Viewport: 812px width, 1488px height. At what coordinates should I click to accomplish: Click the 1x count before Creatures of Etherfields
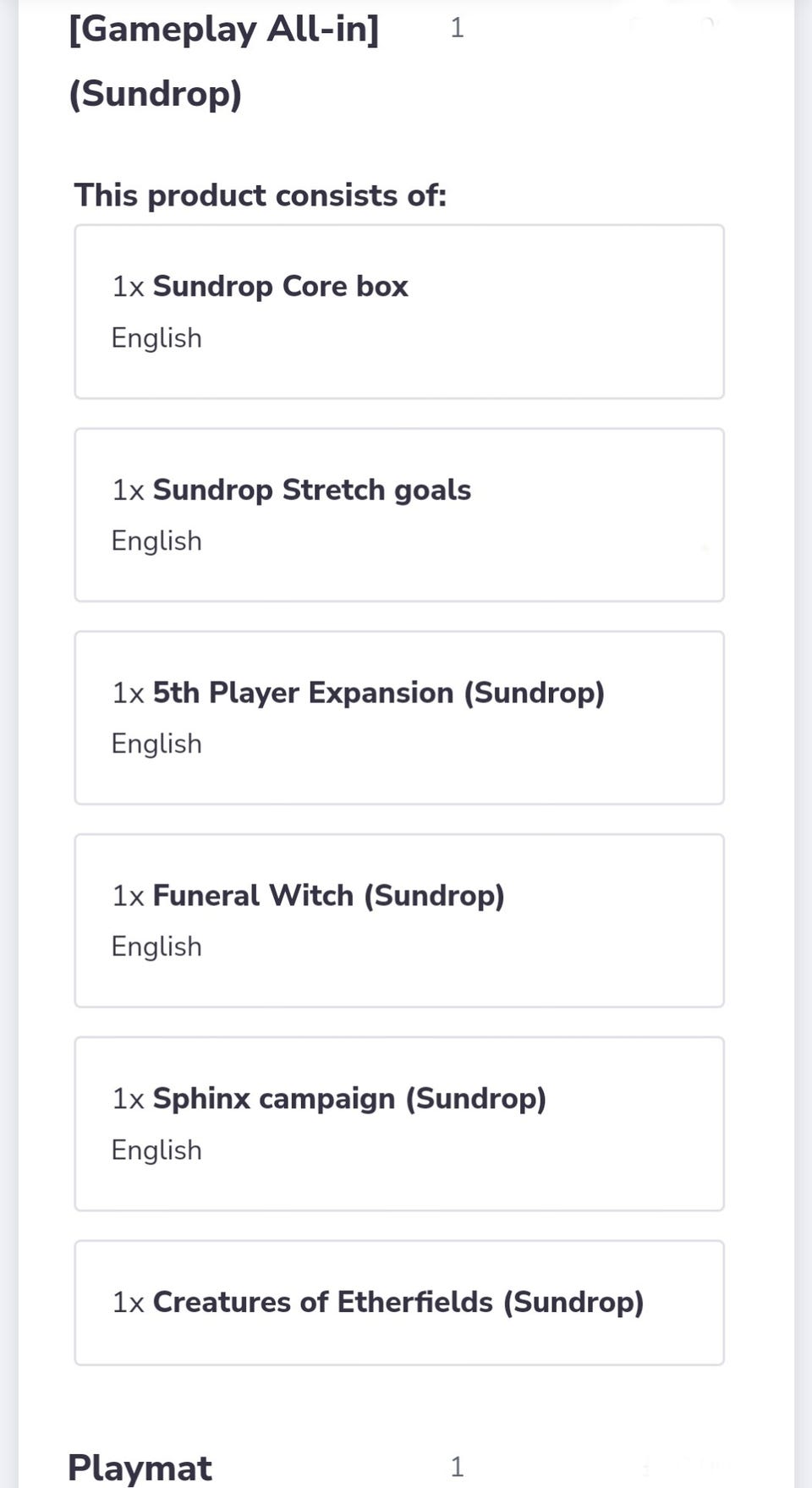128,1302
